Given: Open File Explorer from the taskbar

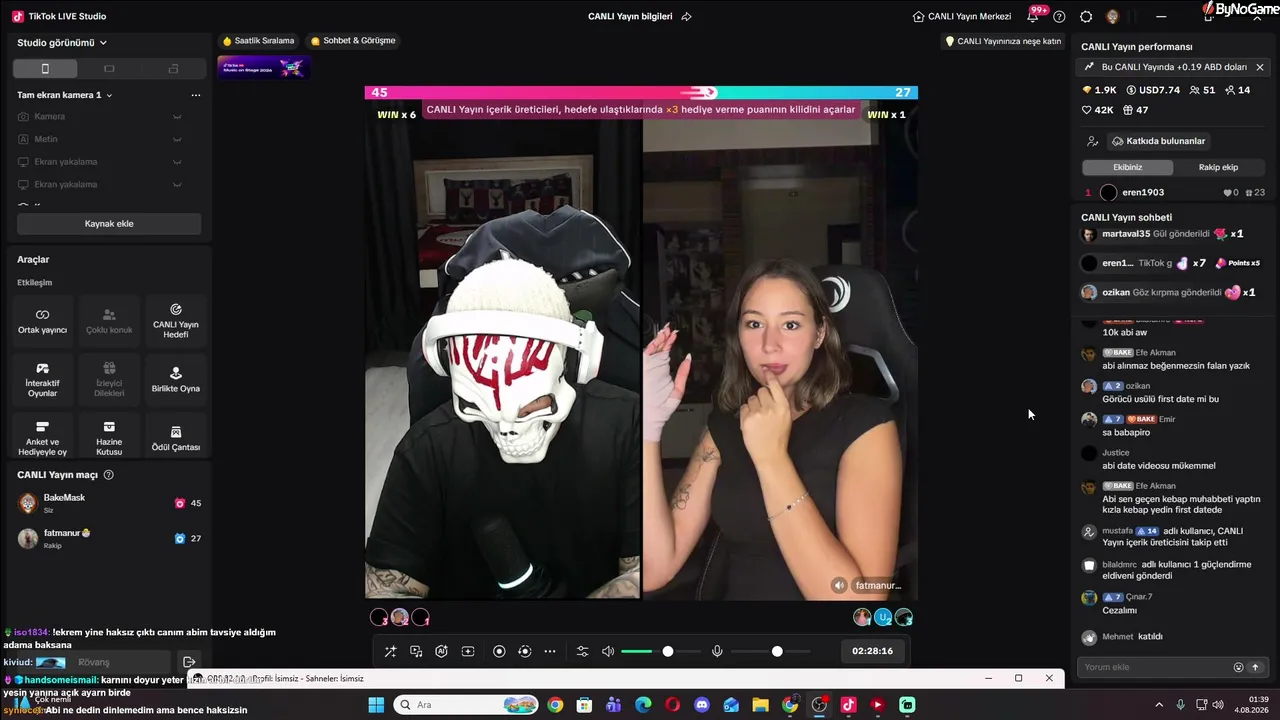Looking at the screenshot, I should tap(761, 705).
